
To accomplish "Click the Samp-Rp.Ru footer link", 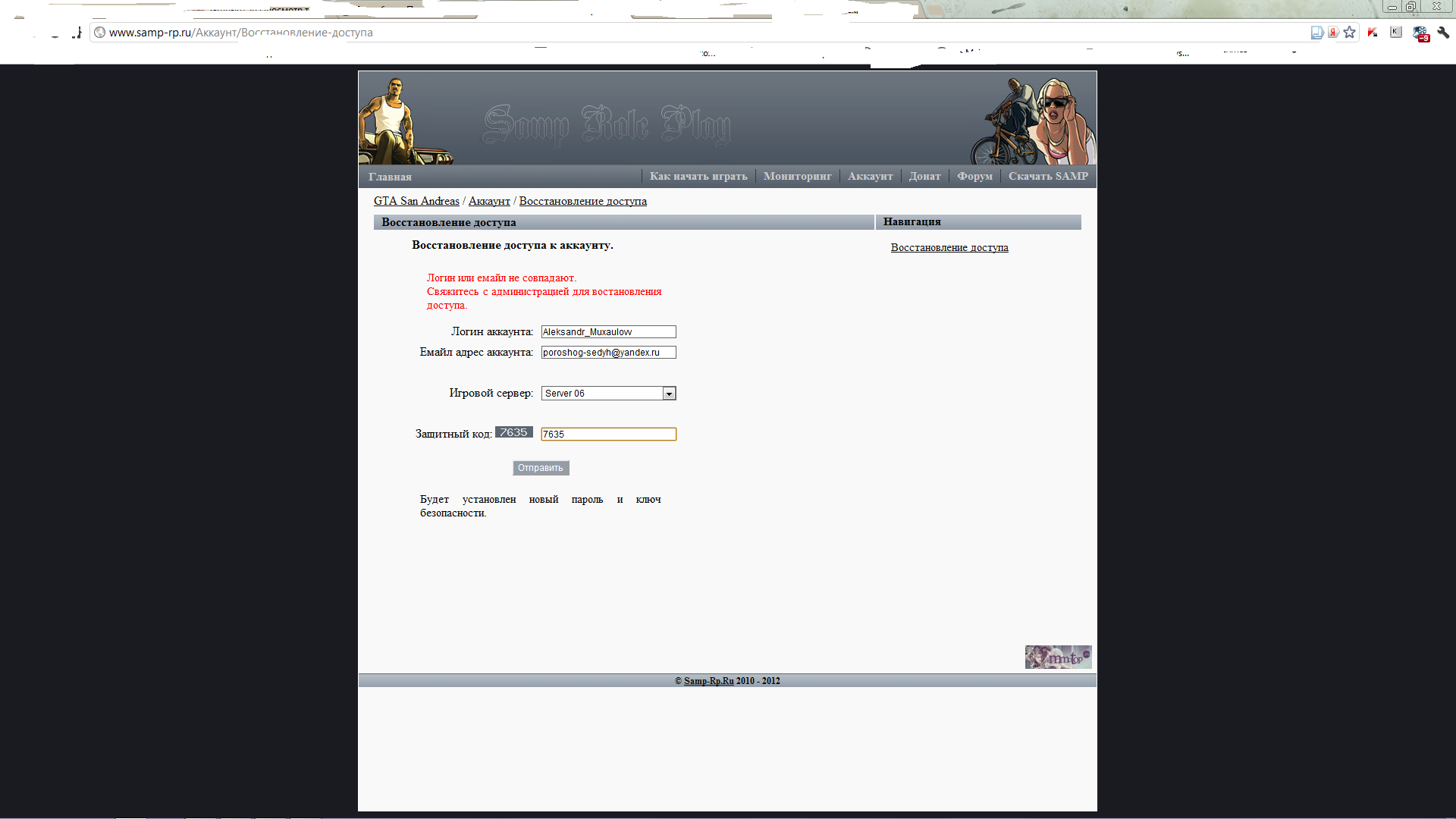I will [x=708, y=681].
